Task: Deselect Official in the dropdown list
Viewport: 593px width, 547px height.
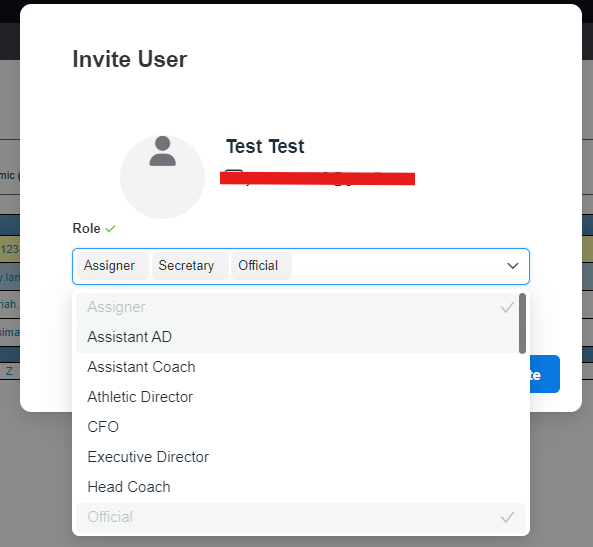Action: 301,517
